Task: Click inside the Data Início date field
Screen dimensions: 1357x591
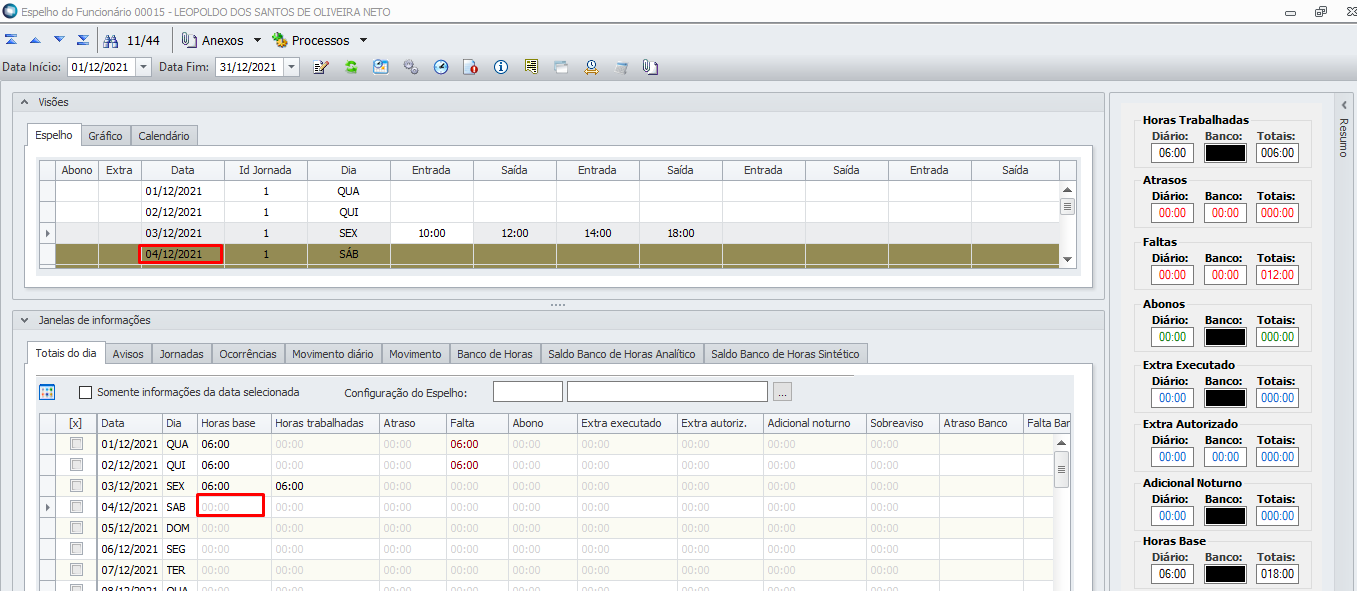Action: point(100,67)
